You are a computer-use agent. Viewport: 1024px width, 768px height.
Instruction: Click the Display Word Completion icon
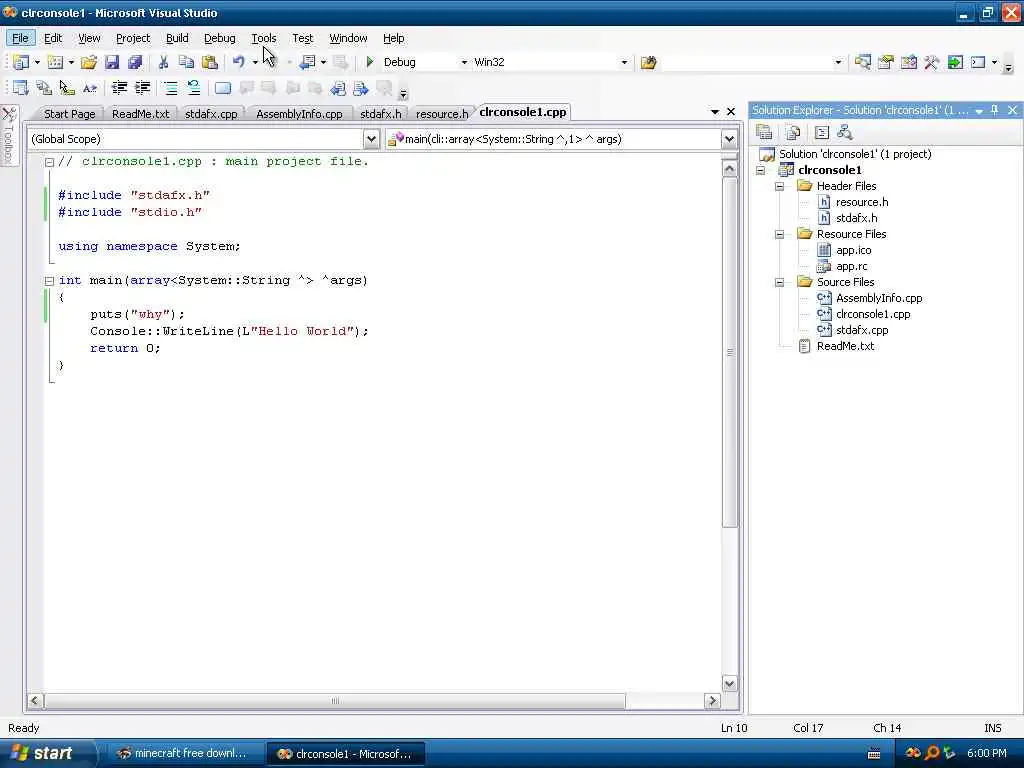click(x=89, y=88)
